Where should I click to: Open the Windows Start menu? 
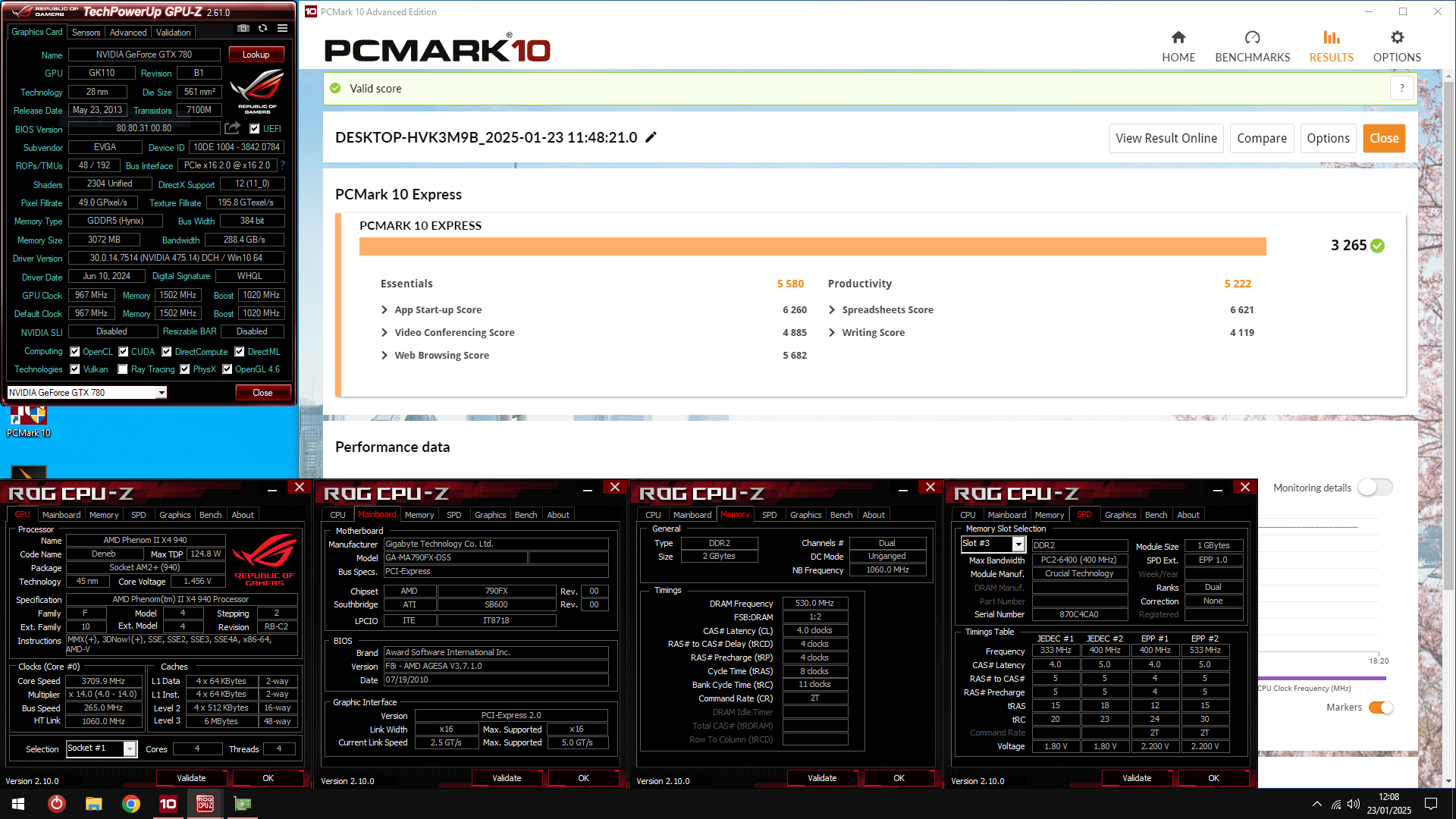click(x=18, y=804)
